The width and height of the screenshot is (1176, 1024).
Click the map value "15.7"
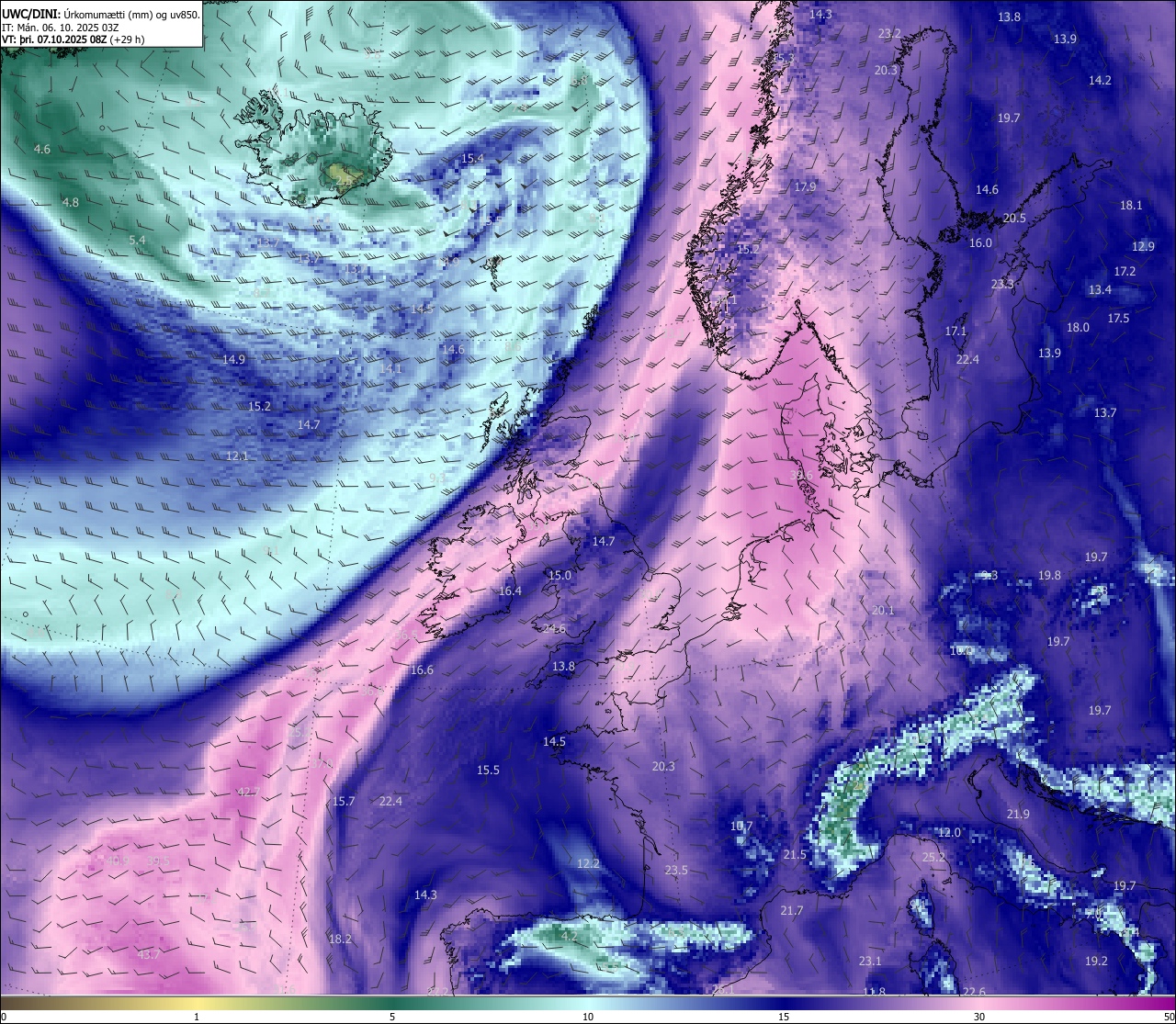344,801
